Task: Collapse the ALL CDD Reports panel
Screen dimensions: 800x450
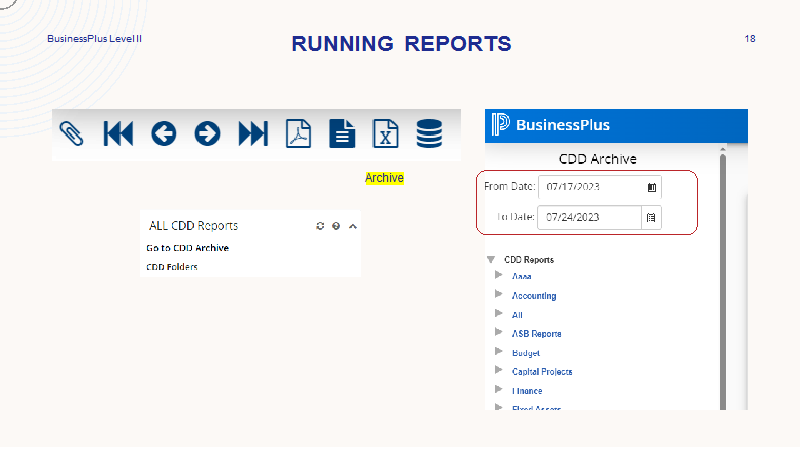Action: (353, 226)
